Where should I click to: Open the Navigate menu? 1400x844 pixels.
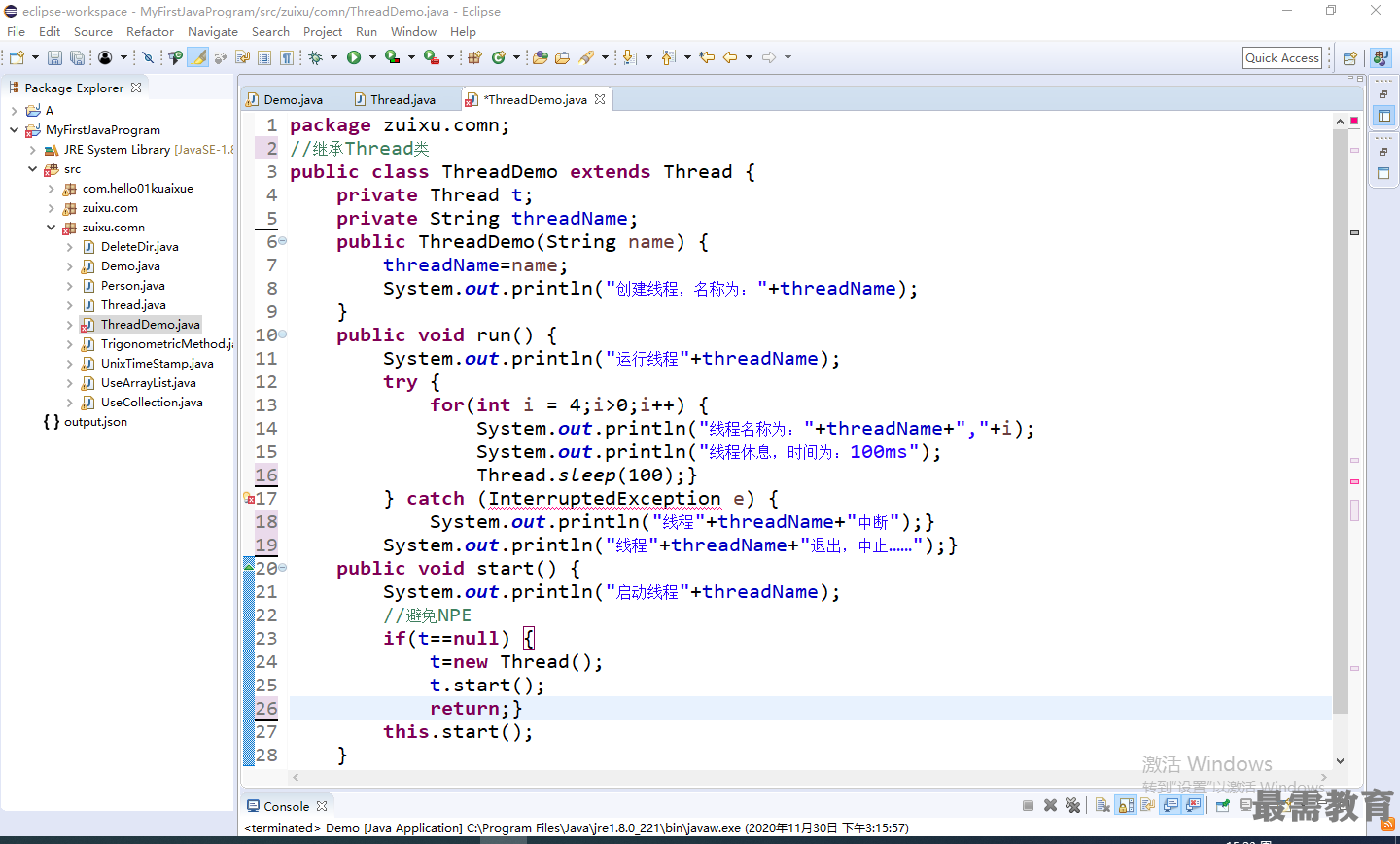point(212,31)
